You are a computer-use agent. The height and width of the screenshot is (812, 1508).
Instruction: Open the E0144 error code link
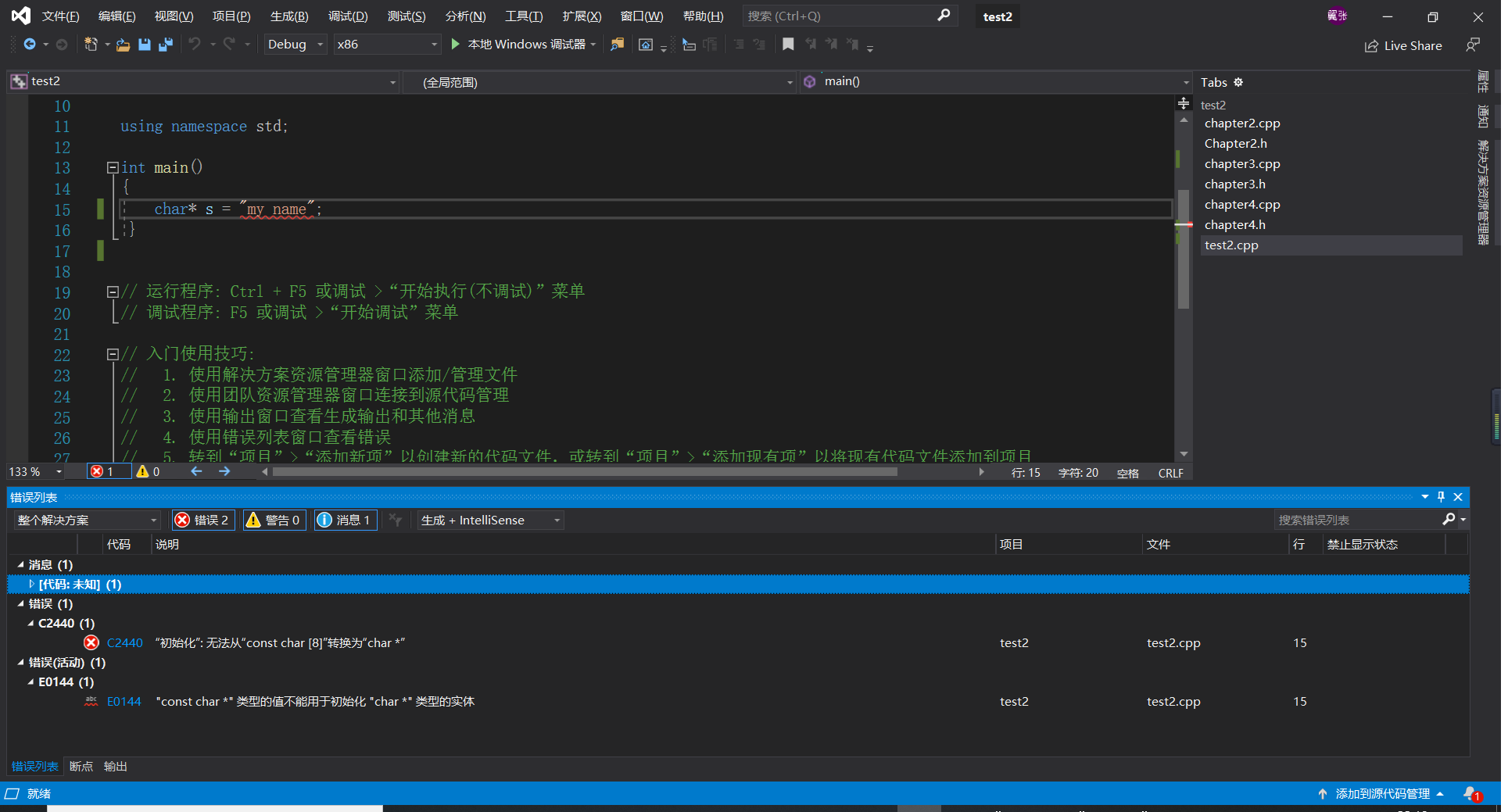124,702
